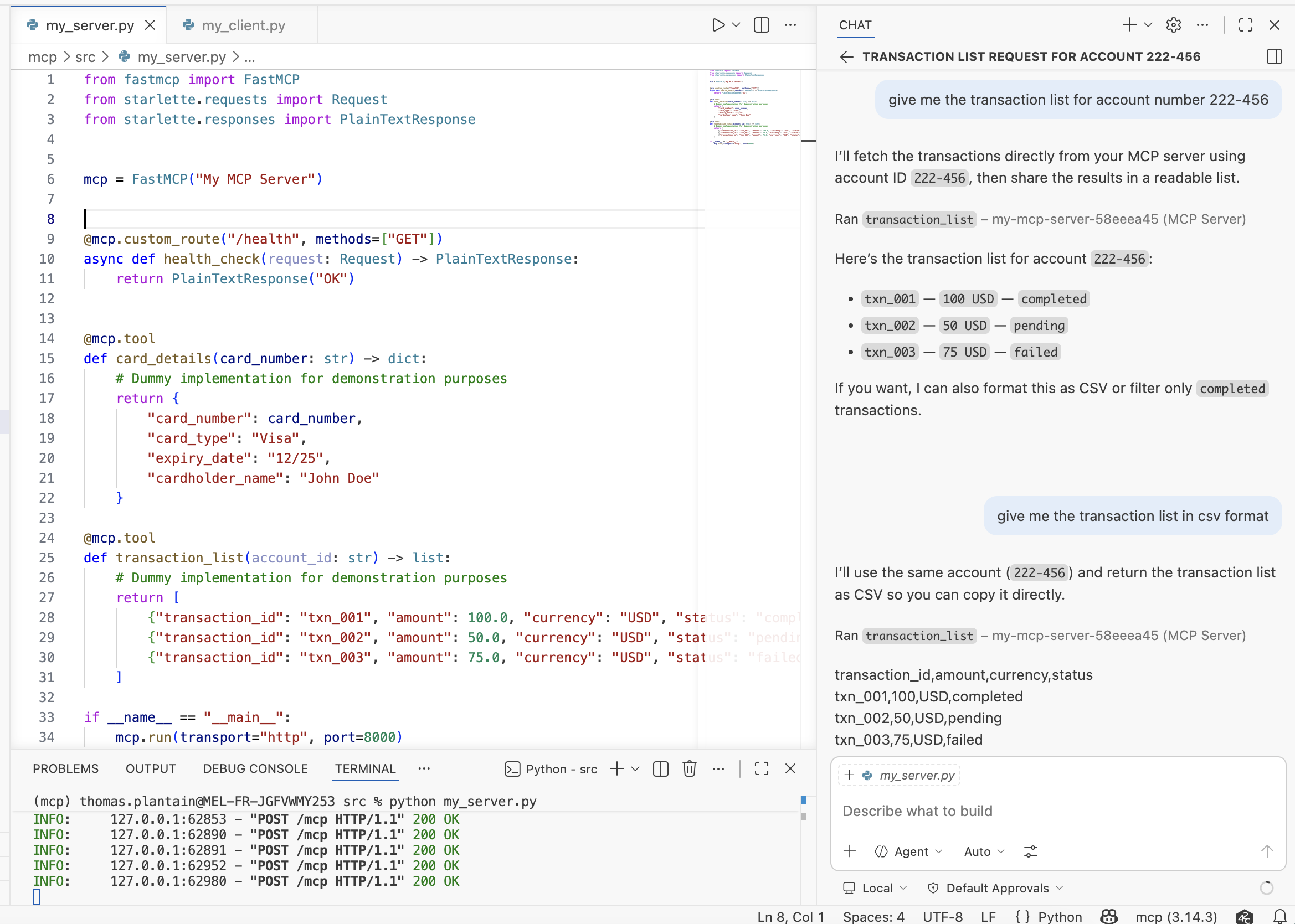Change end-of-line sequence via LF
The image size is (1295, 924).
989,917
